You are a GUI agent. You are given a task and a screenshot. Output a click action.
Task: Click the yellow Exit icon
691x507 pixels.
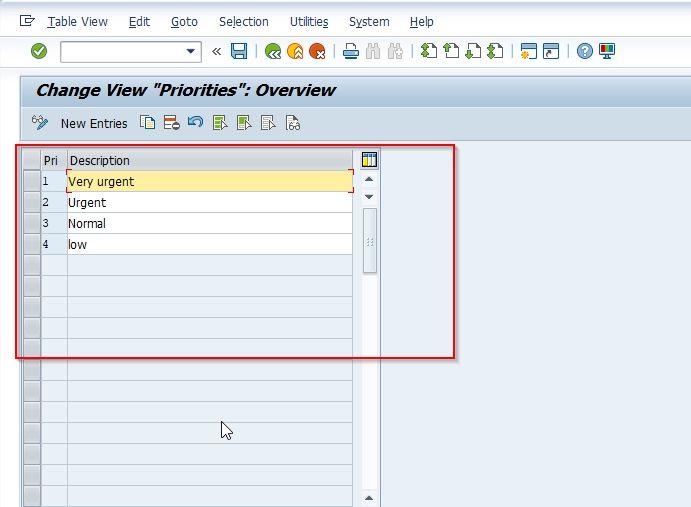pos(295,51)
